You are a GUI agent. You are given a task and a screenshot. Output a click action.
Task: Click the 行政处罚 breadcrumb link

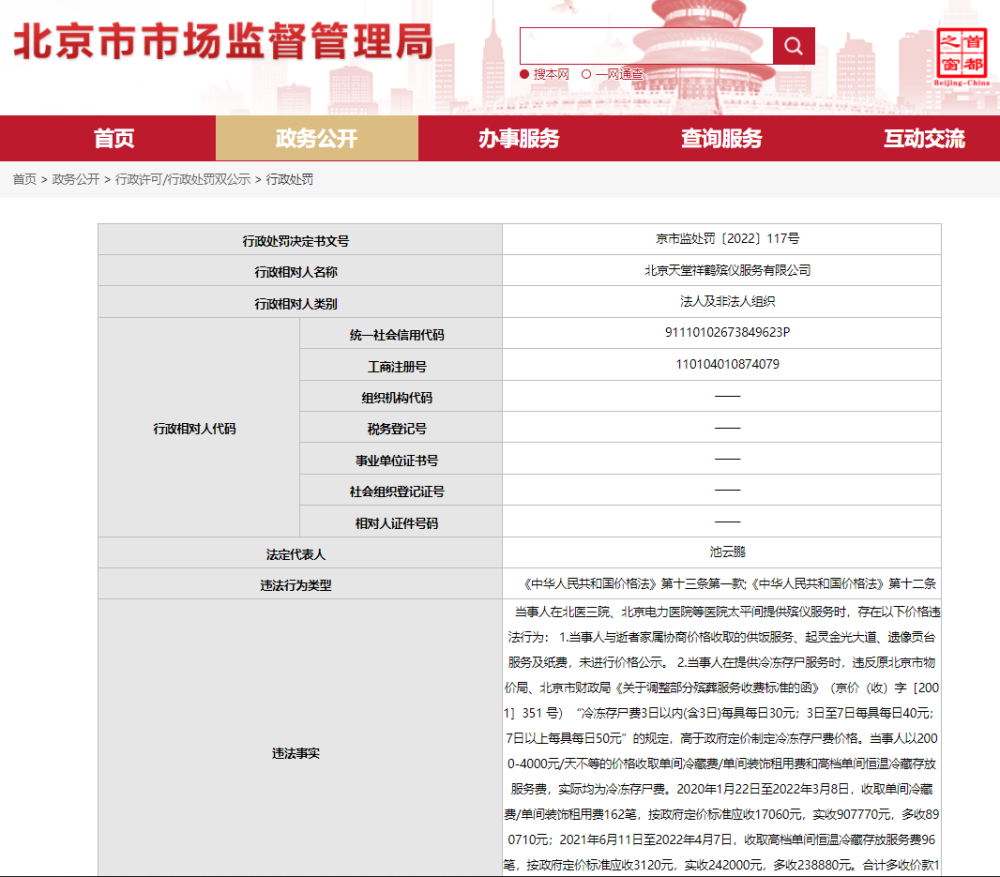pos(290,179)
